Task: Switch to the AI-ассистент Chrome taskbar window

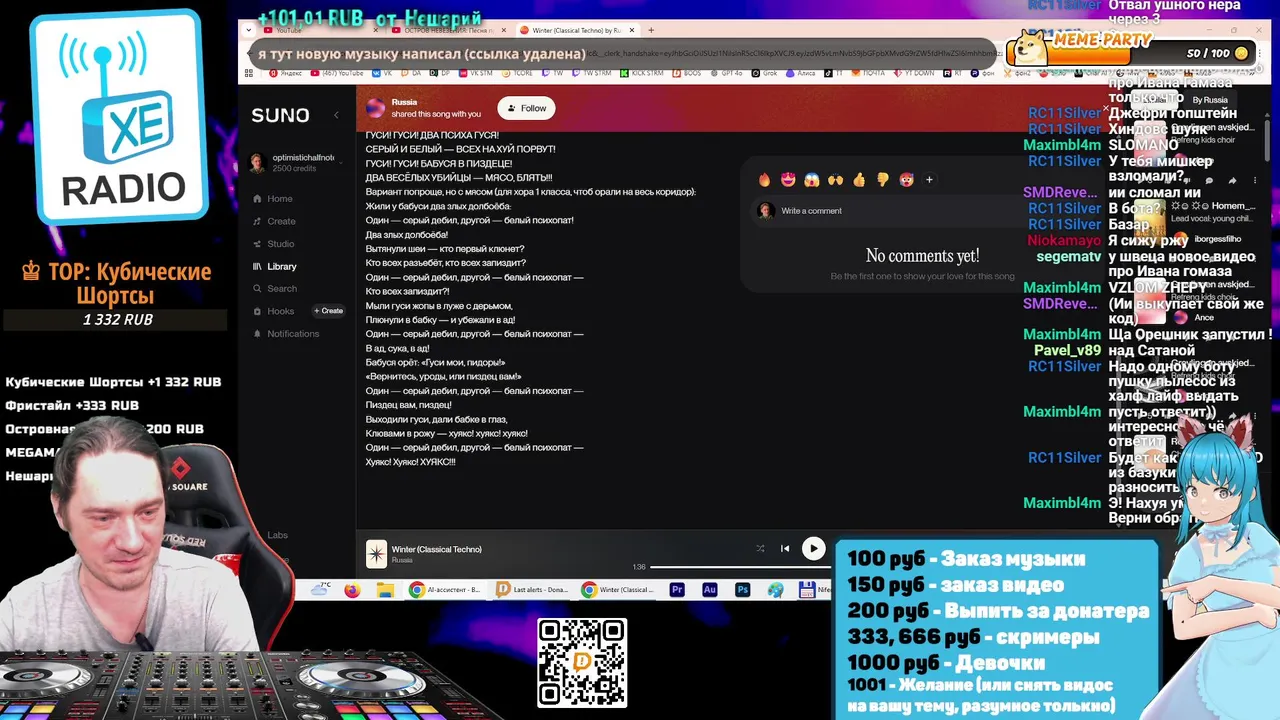Action: tap(446, 590)
